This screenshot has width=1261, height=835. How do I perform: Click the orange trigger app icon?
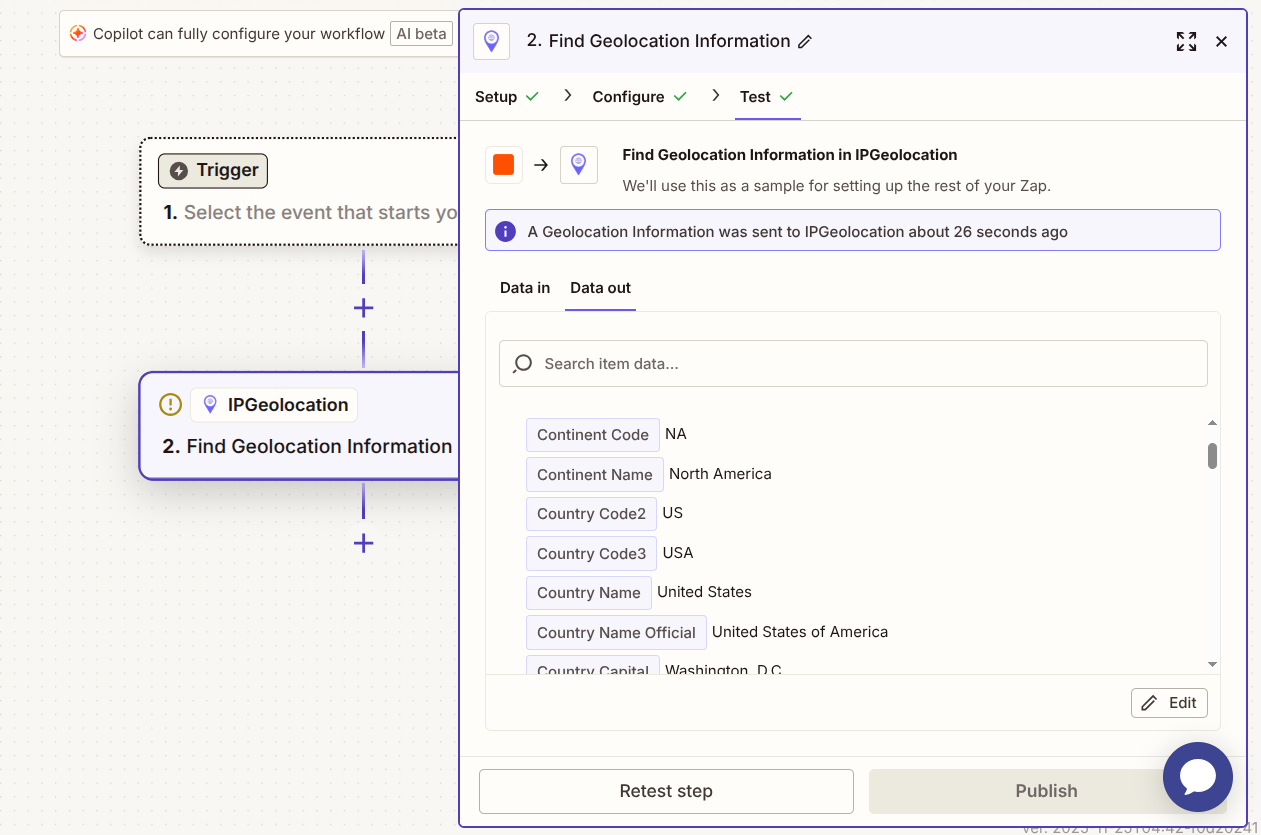(x=504, y=165)
